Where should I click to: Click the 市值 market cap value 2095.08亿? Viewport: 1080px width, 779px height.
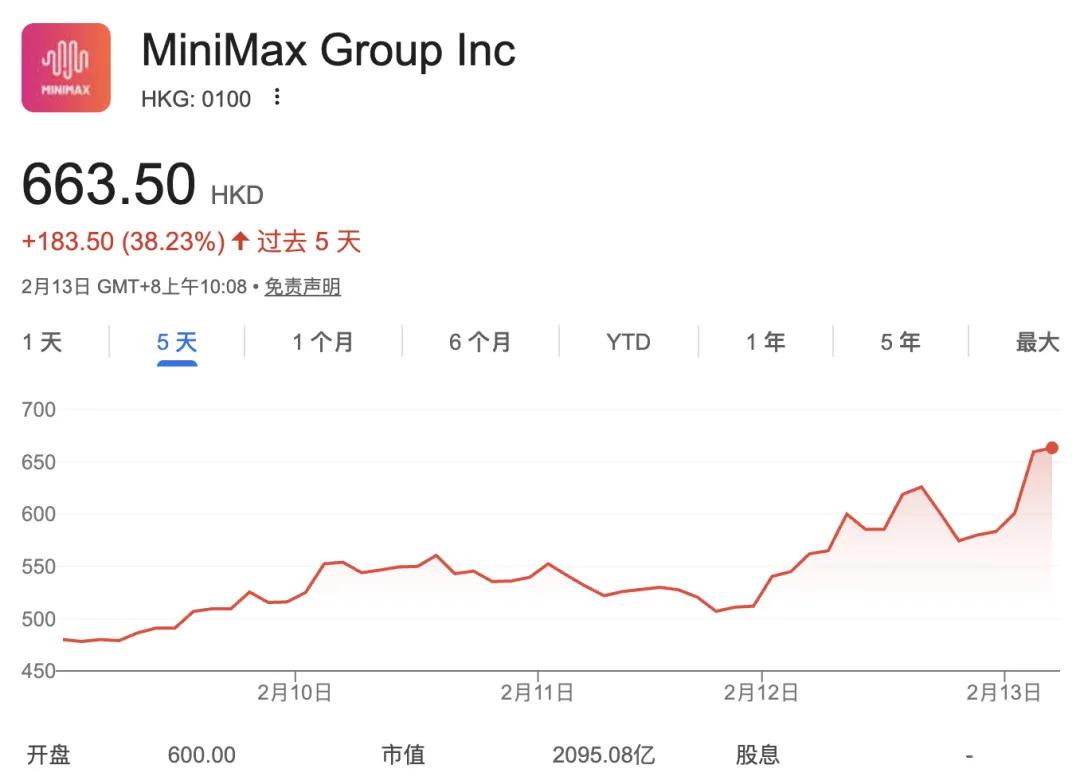[603, 755]
